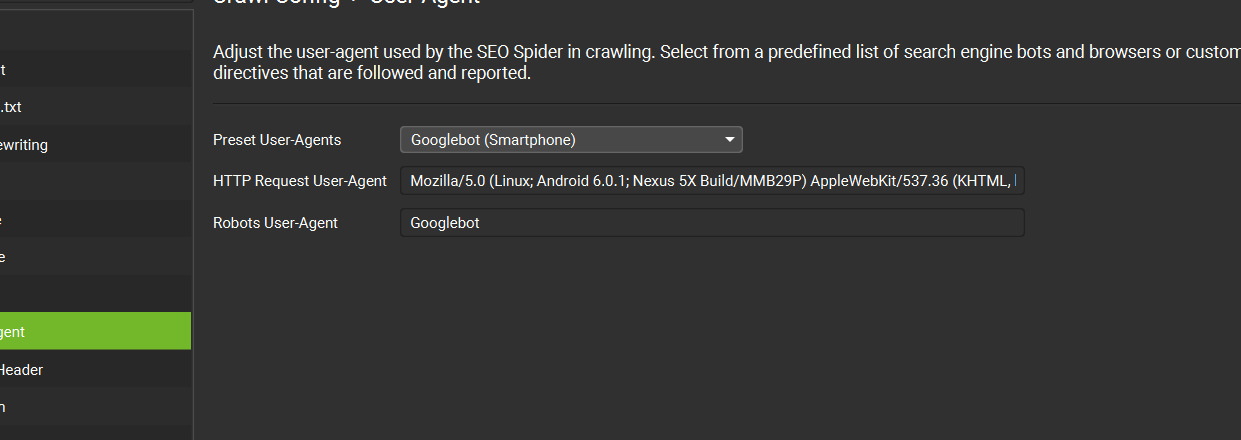The image size is (1241, 440).
Task: Open the URL Rewriting sidebar section
Action: tap(95, 145)
